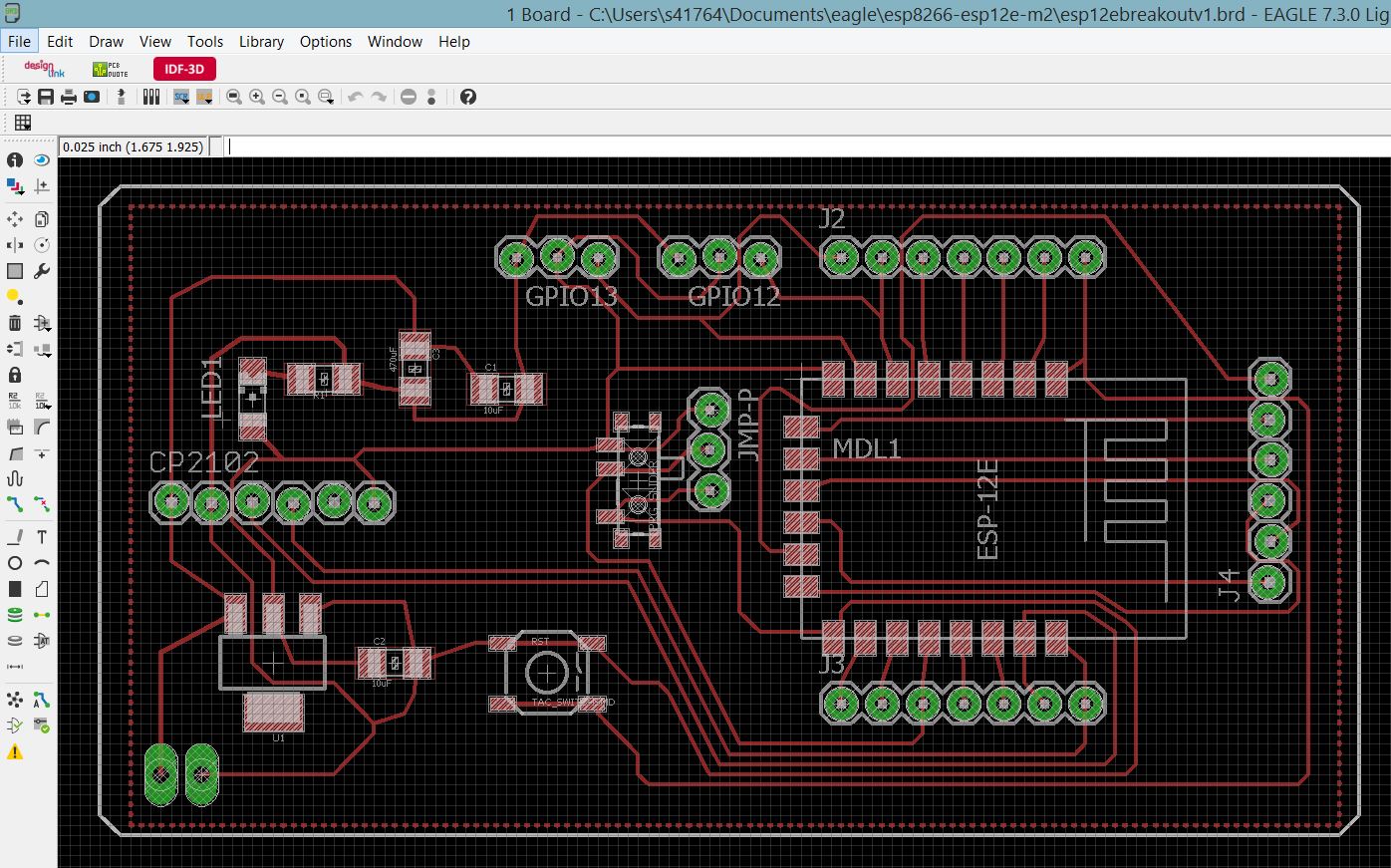This screenshot has width=1391, height=868.
Task: Select the Mark tool
Action: [x=42, y=186]
